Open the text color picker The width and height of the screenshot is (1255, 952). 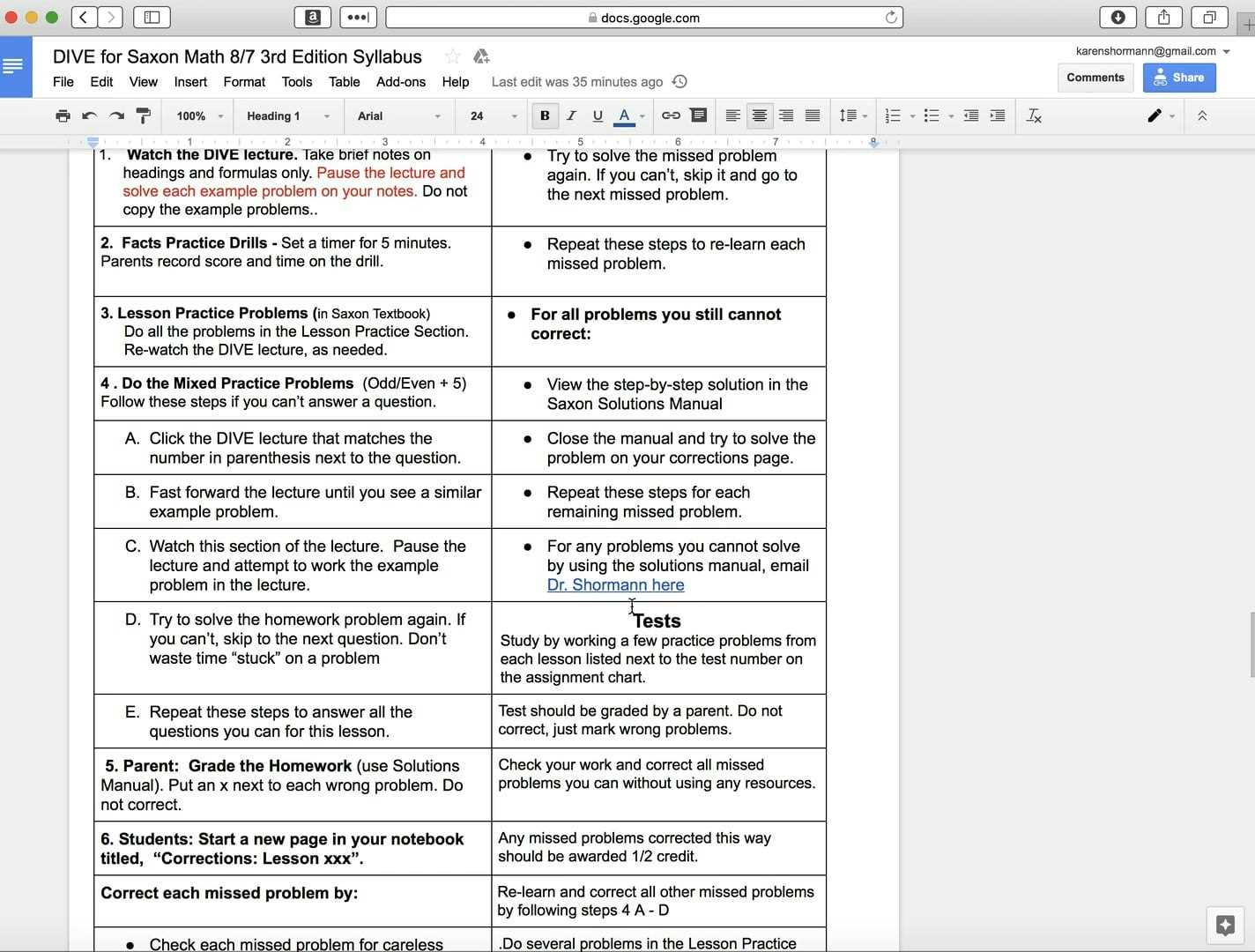[629, 115]
